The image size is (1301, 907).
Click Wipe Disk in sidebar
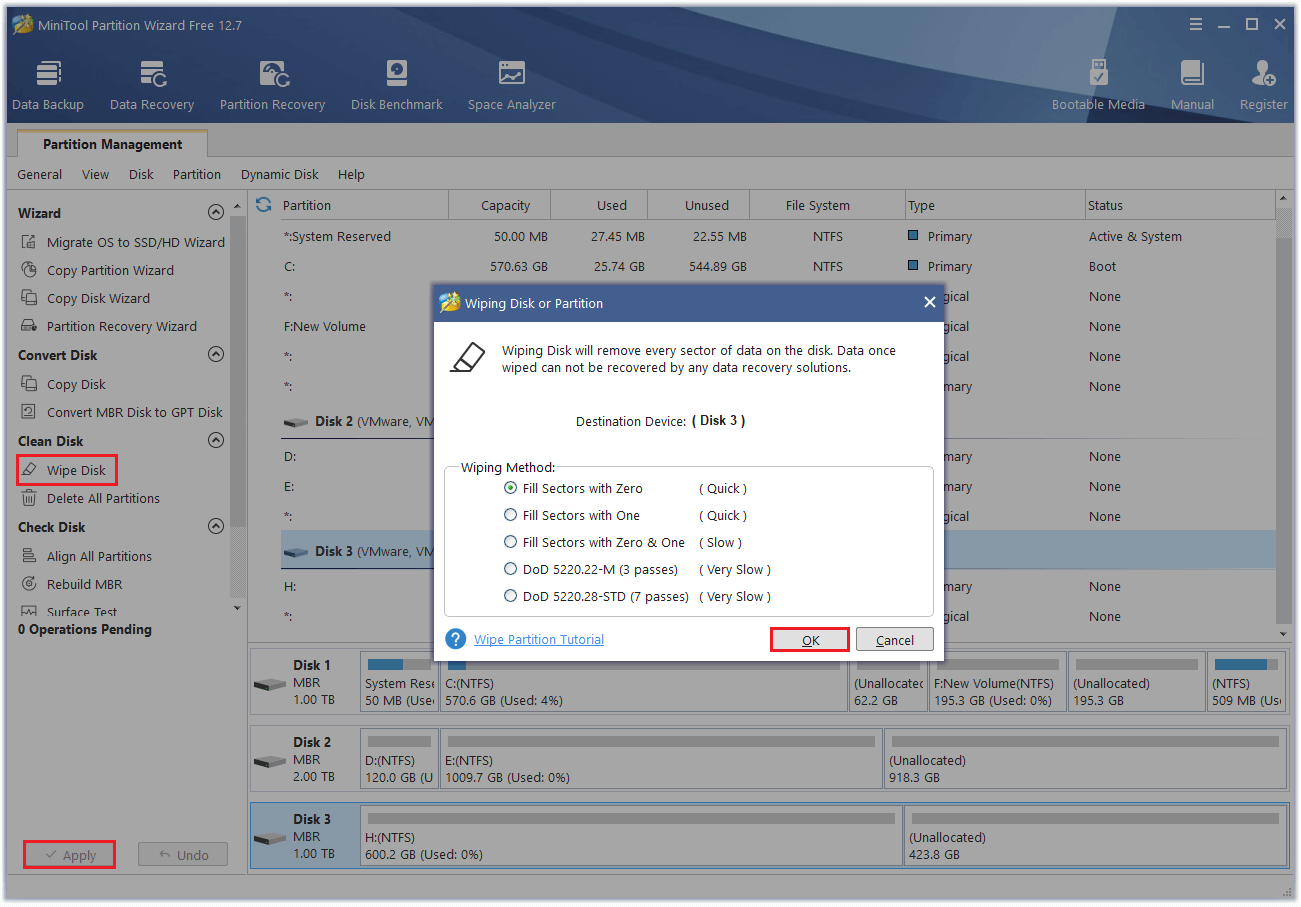click(x=67, y=470)
